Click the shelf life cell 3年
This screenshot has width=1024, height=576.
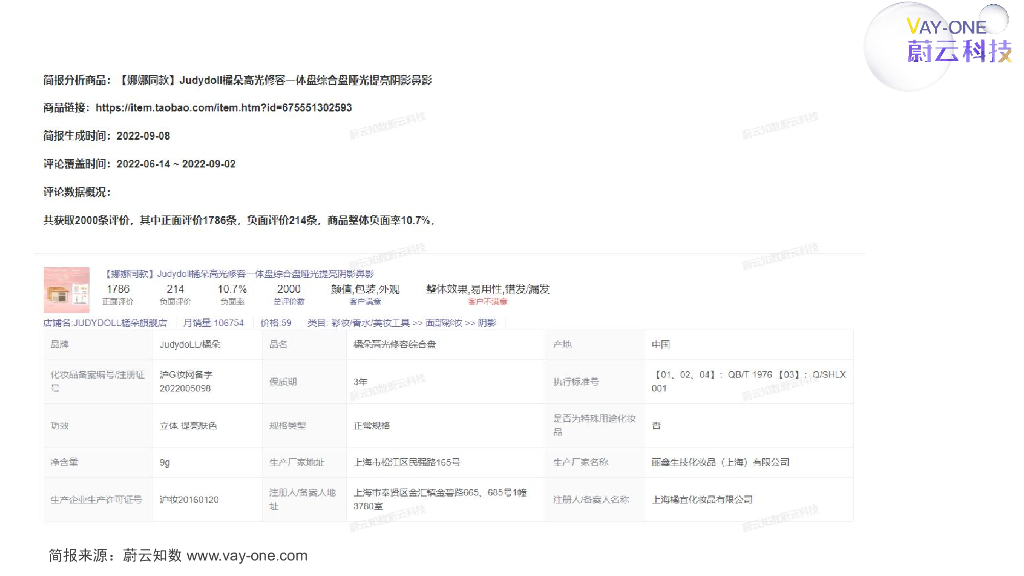point(445,381)
